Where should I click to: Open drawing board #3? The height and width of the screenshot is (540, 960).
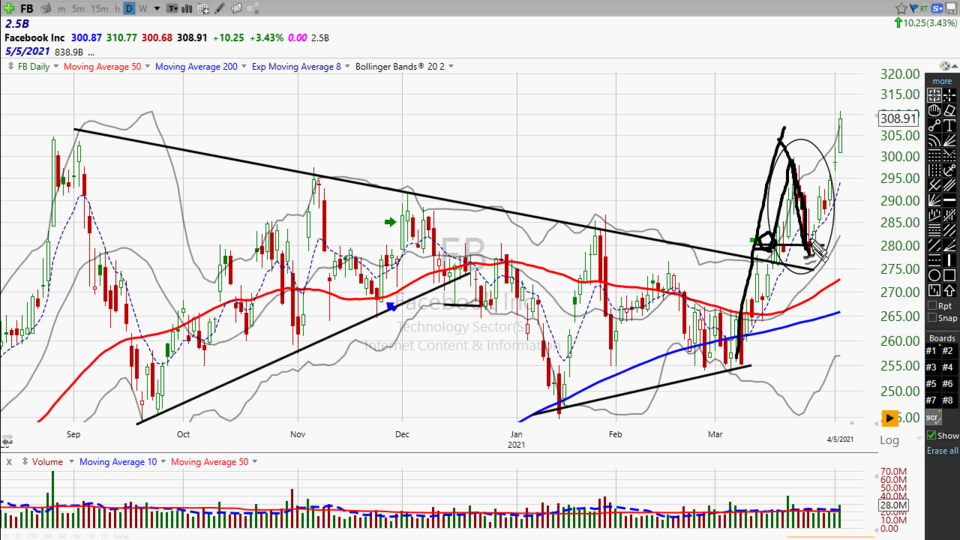(932, 366)
